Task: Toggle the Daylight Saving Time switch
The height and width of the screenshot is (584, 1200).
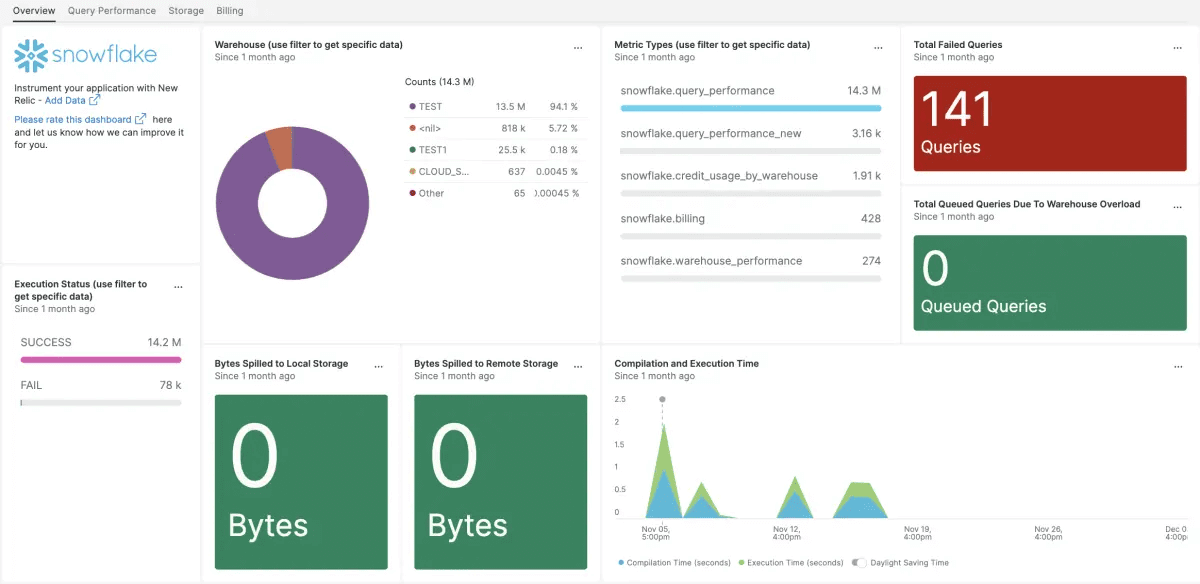Action: click(858, 563)
